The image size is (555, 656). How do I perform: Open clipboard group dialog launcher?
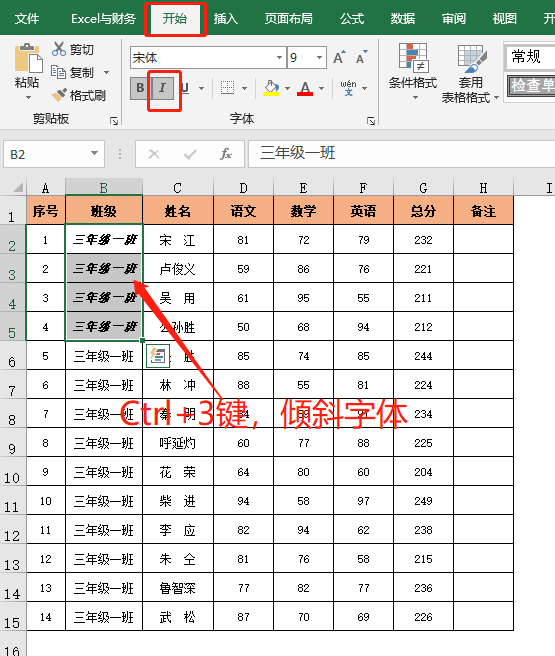point(114,121)
